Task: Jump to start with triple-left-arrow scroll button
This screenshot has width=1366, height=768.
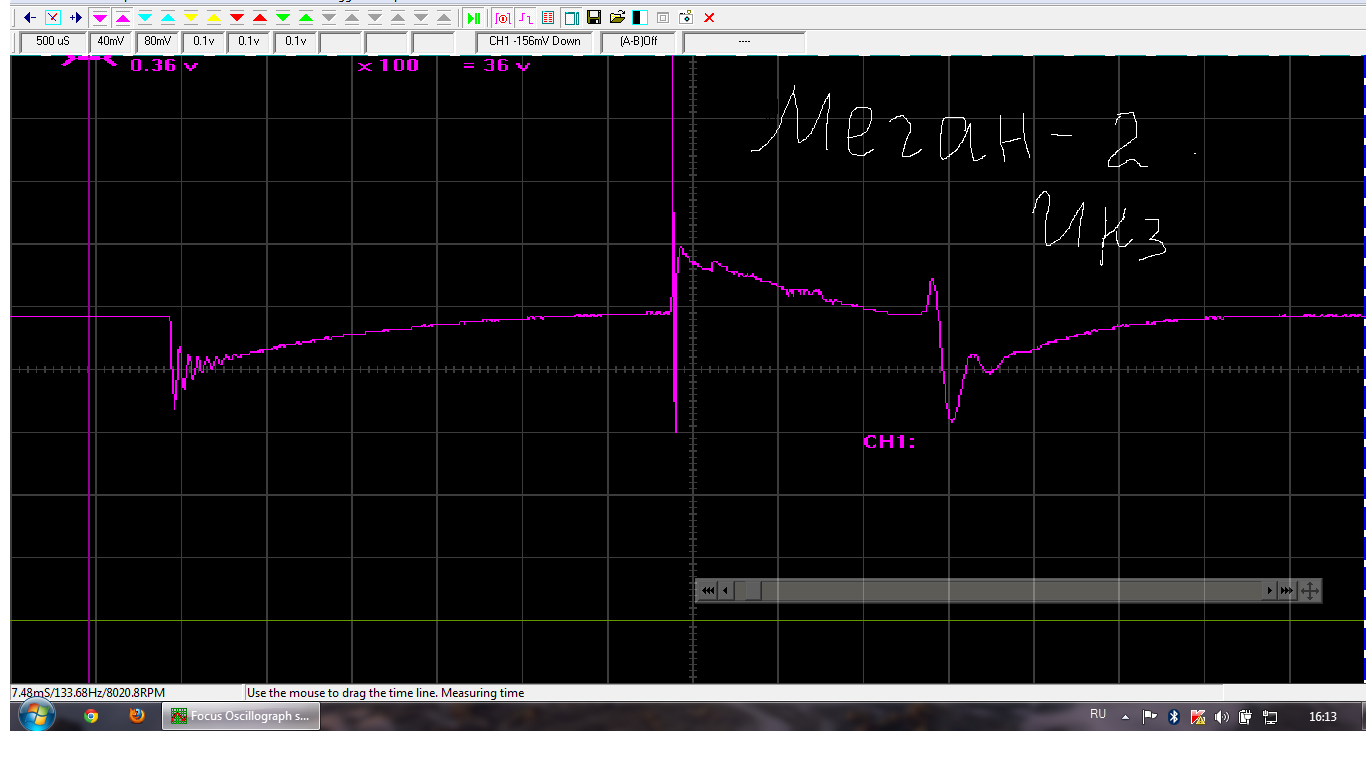Action: tap(708, 591)
